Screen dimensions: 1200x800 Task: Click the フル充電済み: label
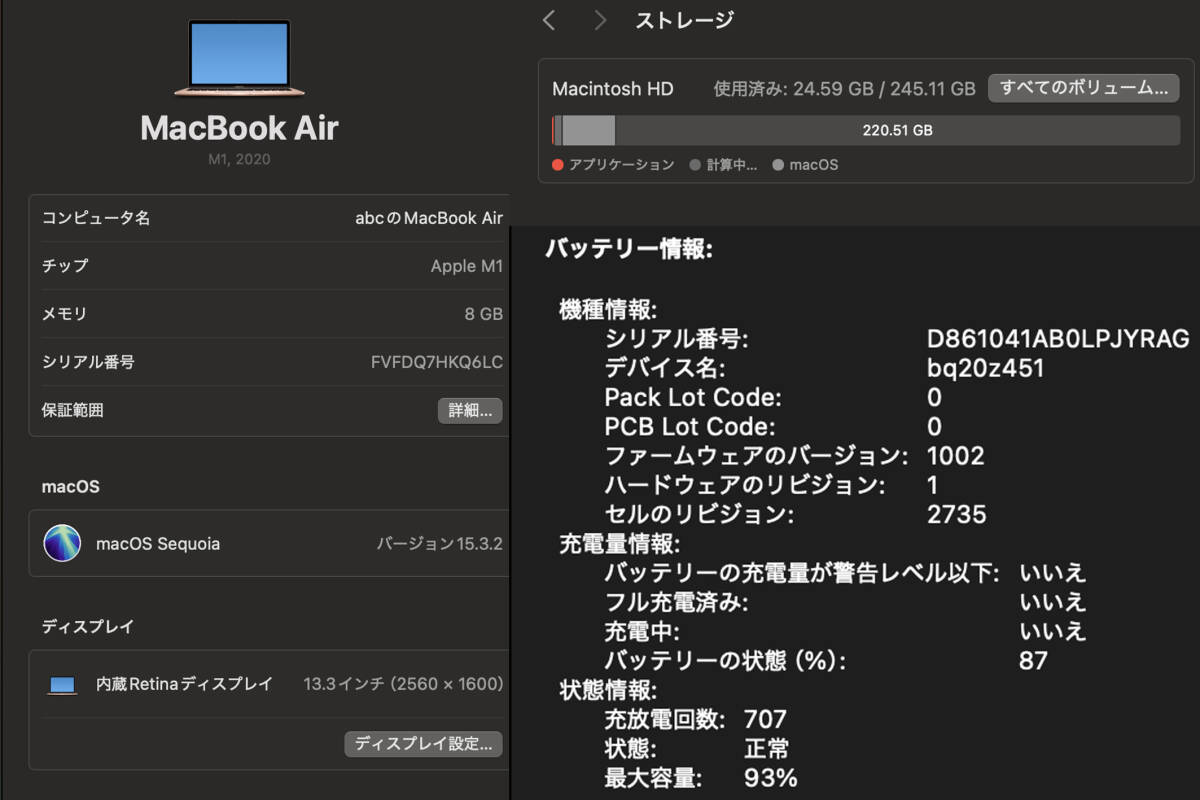[676, 602]
